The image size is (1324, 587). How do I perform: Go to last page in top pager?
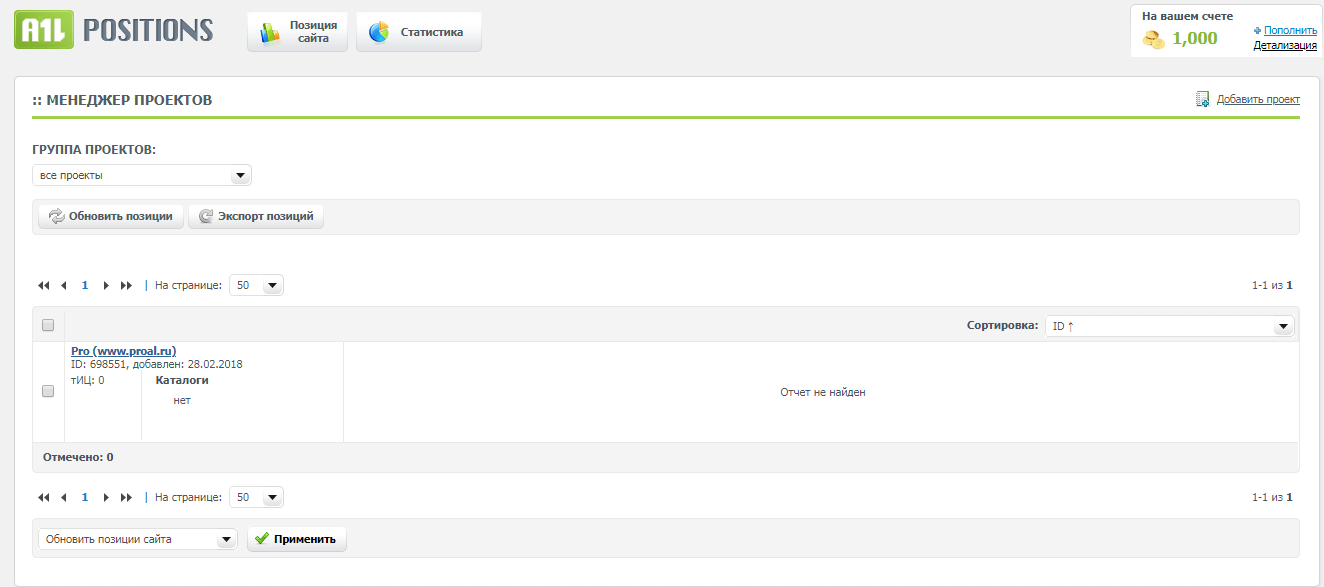(126, 286)
